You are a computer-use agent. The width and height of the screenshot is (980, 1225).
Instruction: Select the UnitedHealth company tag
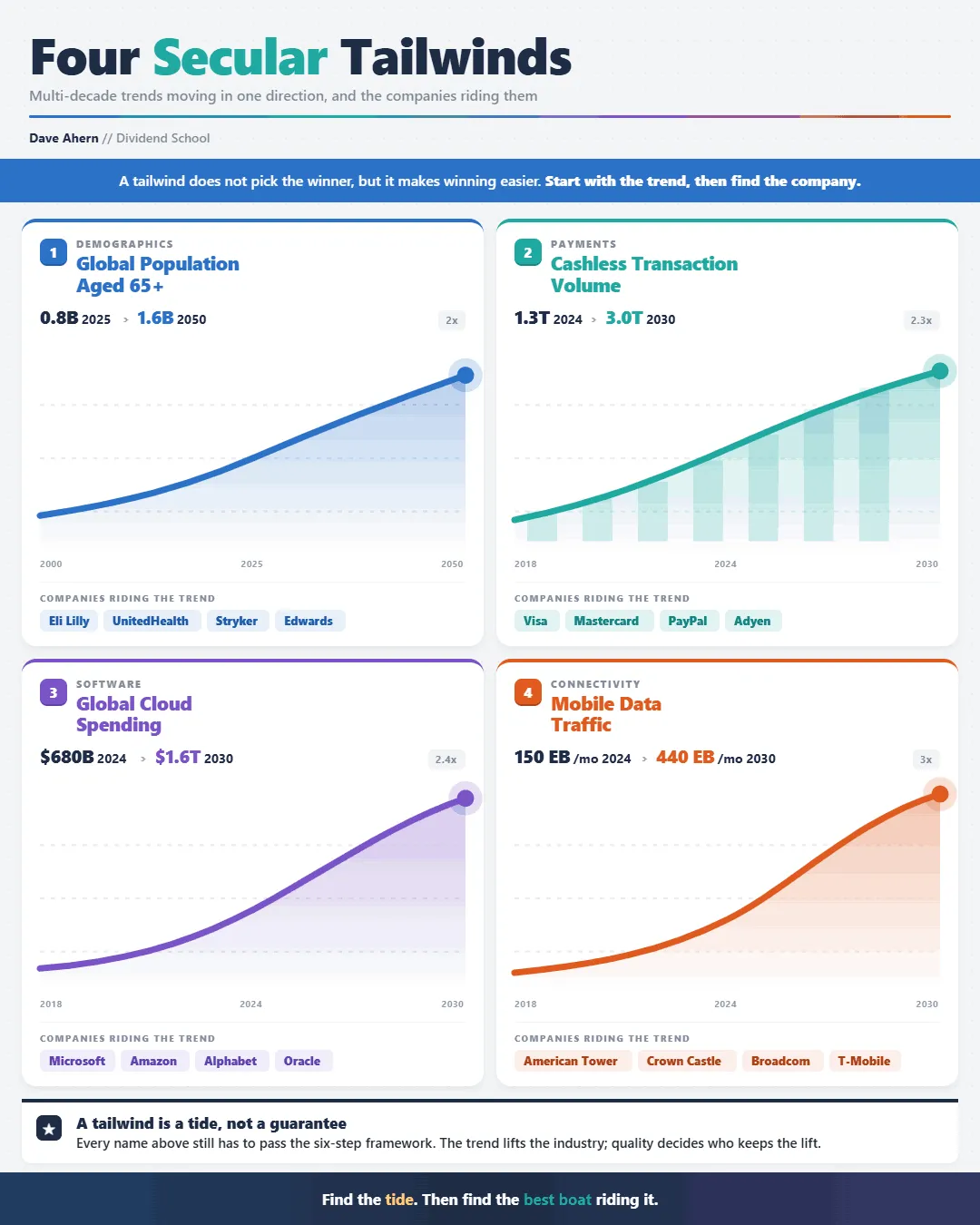click(151, 621)
